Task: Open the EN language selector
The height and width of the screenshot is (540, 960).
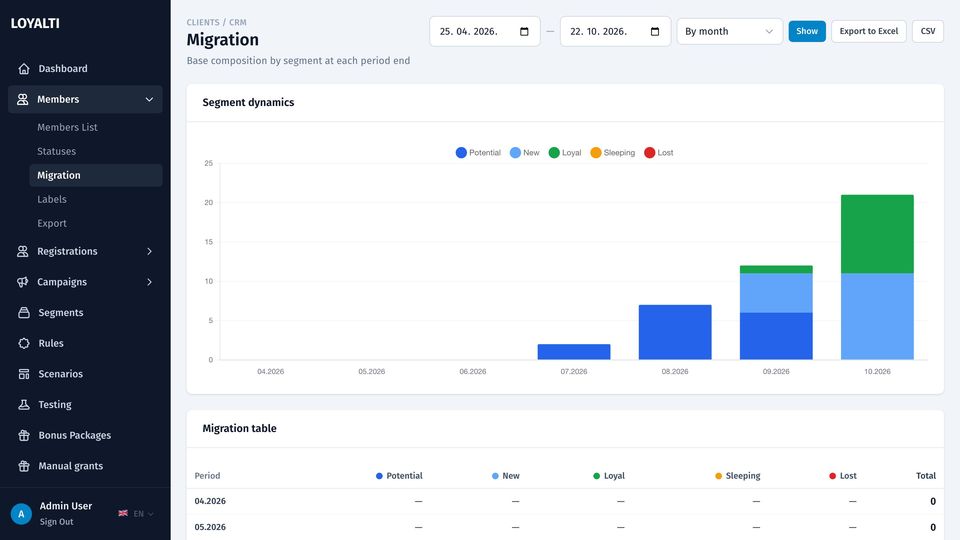Action: (x=144, y=514)
